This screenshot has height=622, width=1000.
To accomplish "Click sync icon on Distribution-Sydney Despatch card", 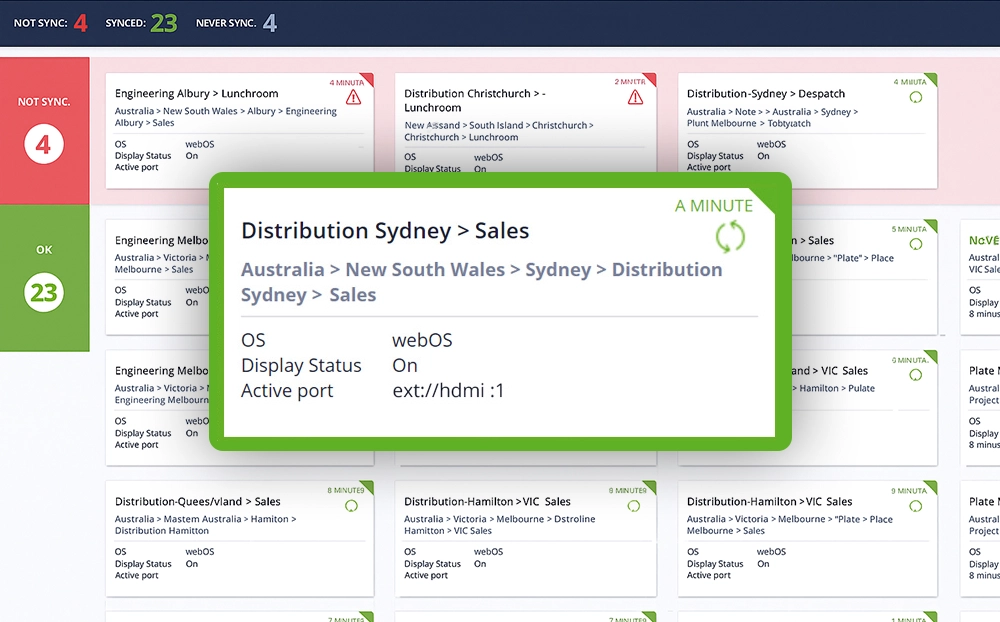I will click(x=915, y=97).
